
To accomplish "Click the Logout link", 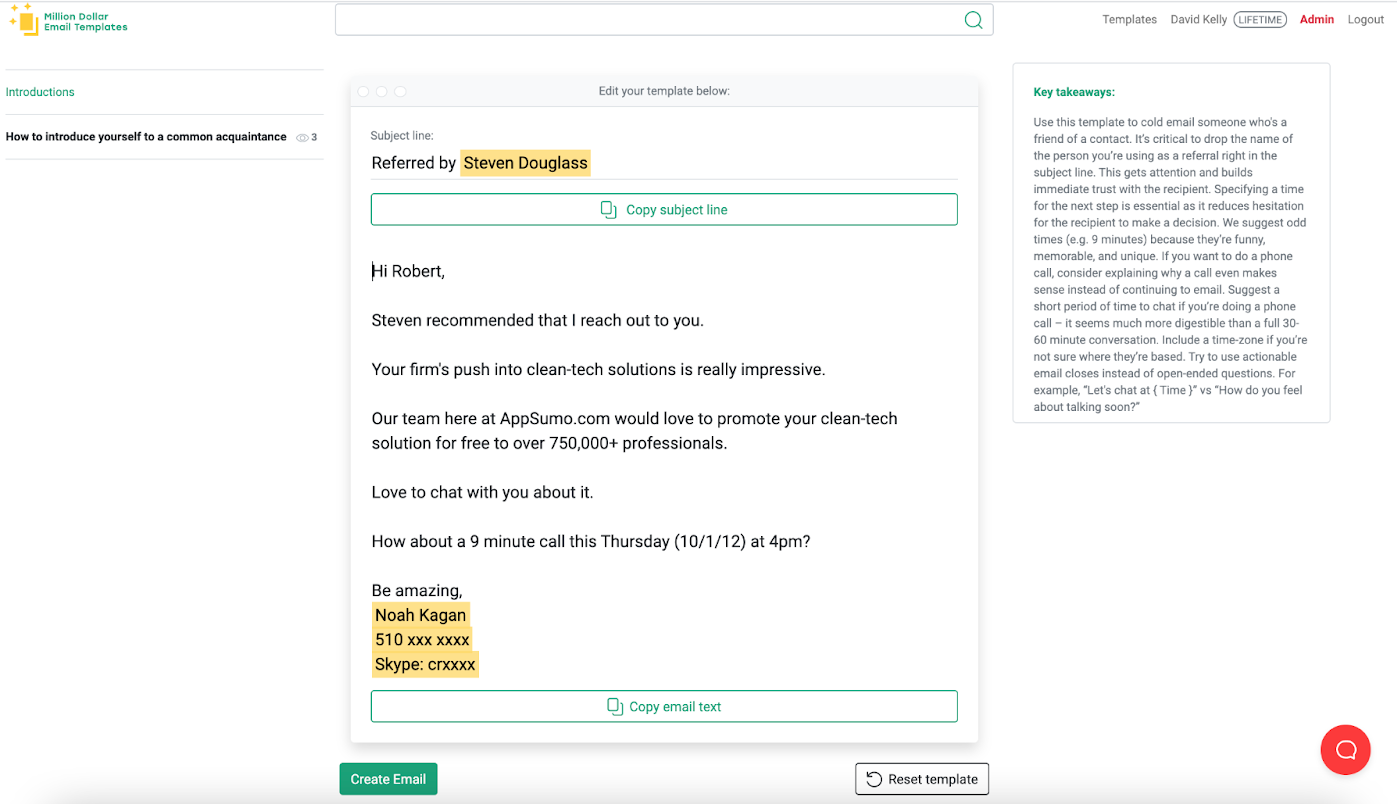I will coord(1365,20).
